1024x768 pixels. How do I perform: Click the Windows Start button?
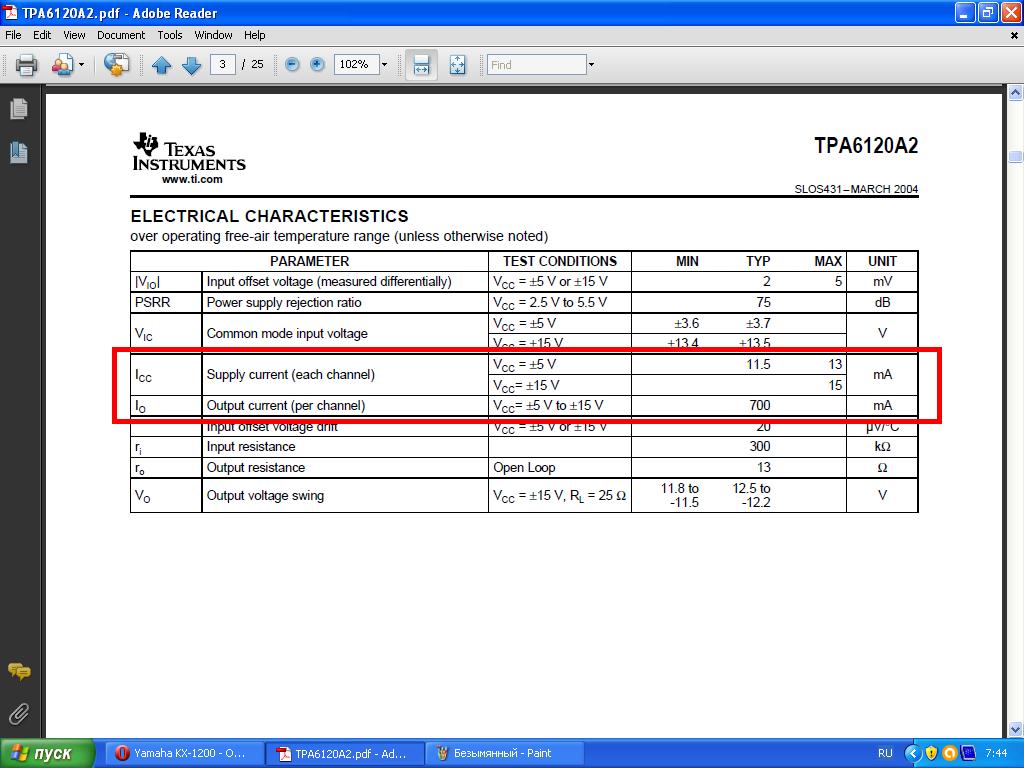(x=47, y=753)
